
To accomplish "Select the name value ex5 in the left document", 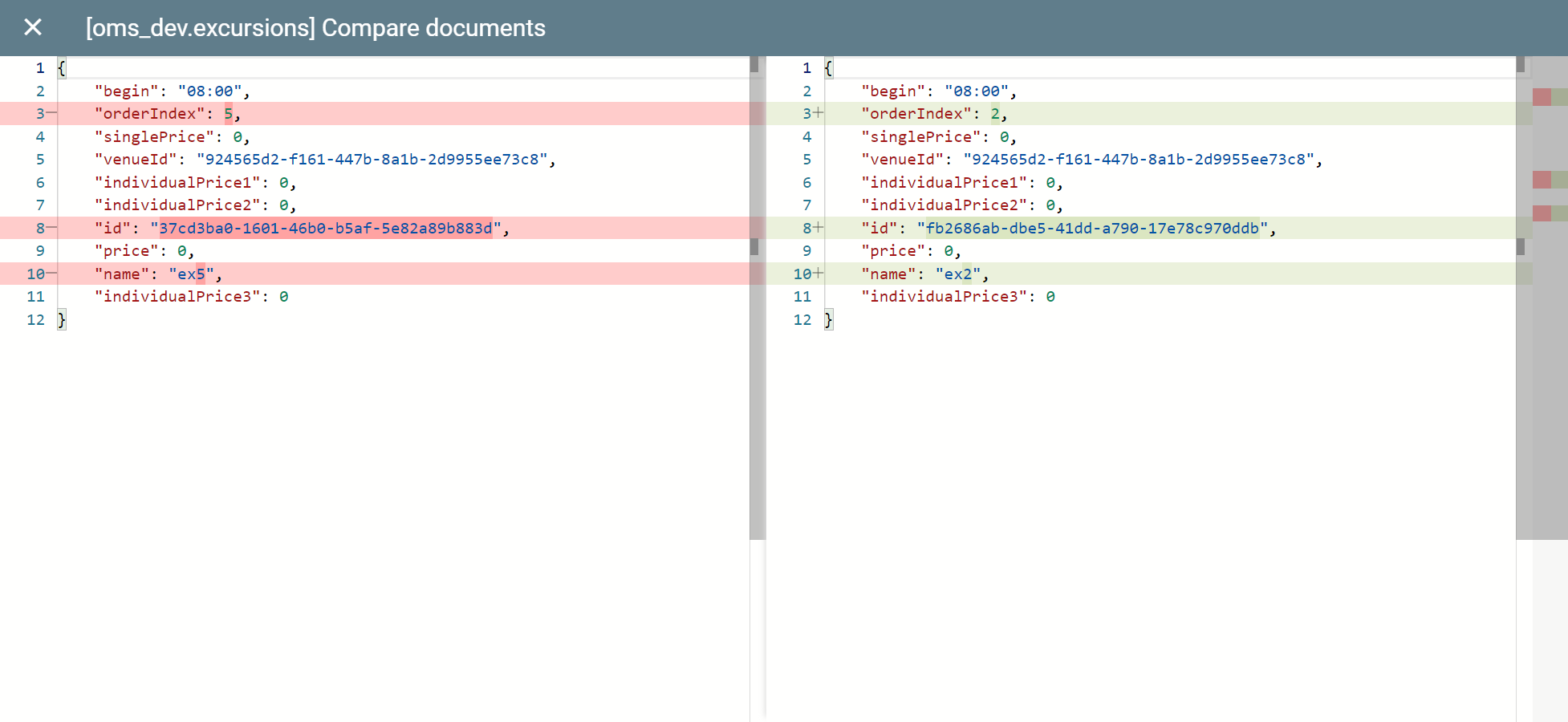I will (191, 274).
